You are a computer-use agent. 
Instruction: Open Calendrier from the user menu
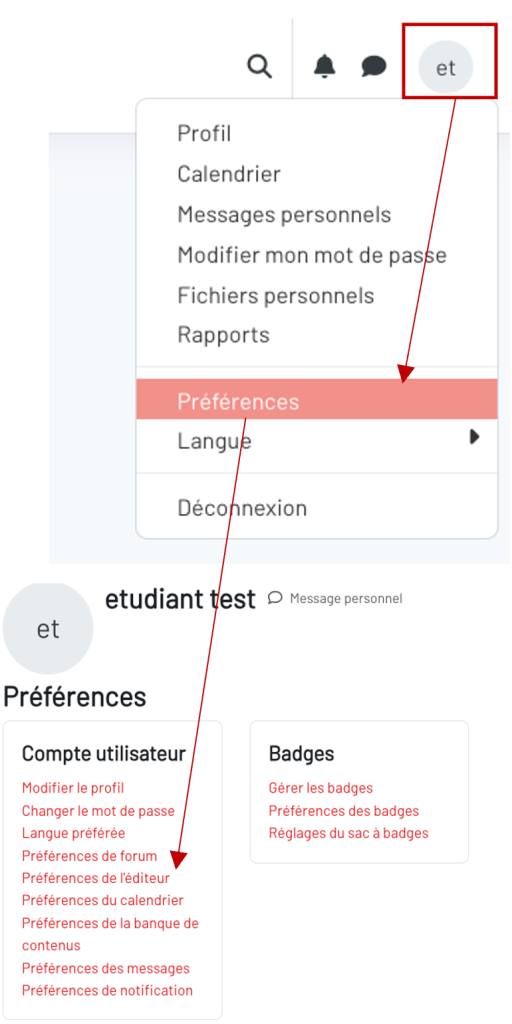click(x=229, y=174)
